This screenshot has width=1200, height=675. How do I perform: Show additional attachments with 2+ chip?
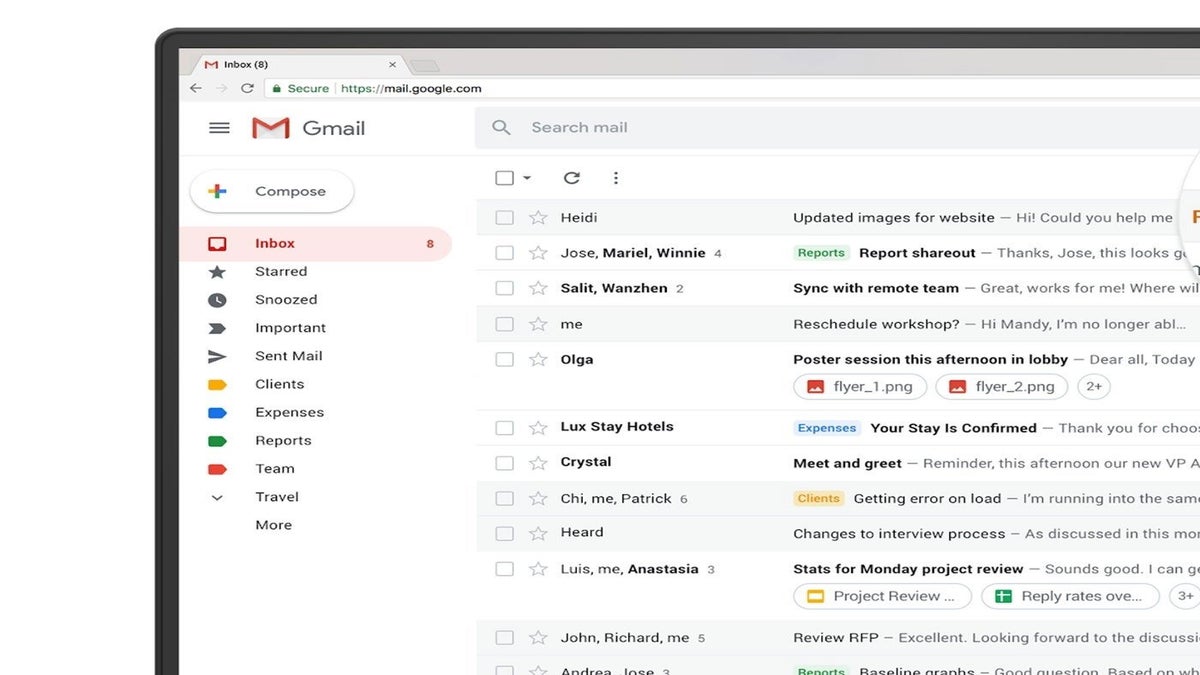pyautogui.click(x=1094, y=387)
